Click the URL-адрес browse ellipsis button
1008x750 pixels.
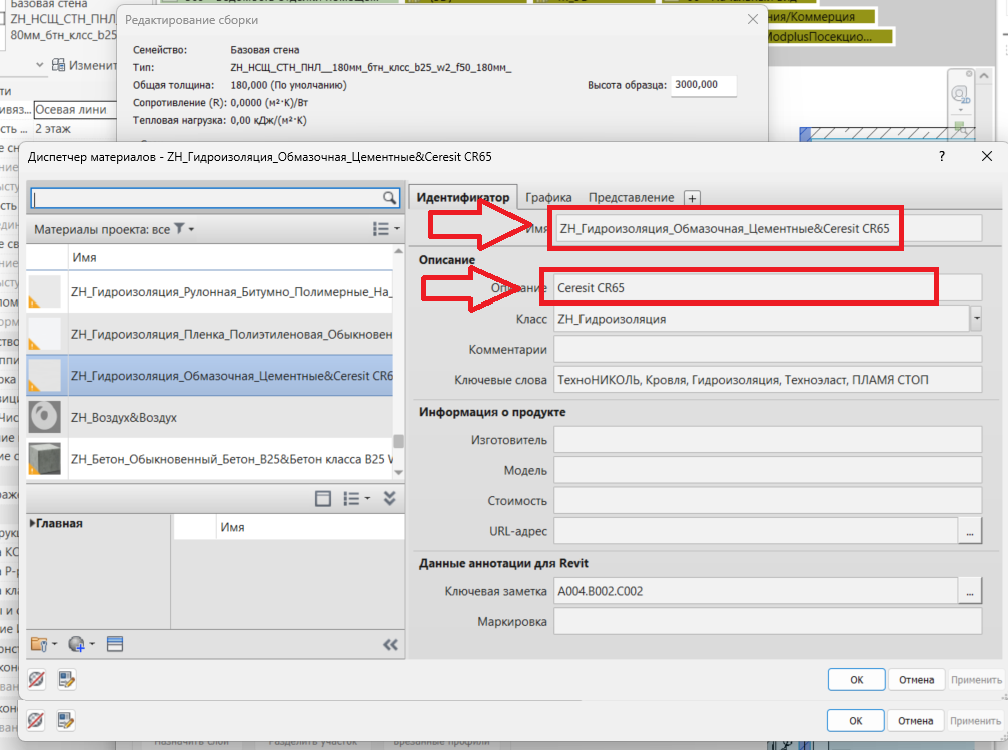tap(969, 531)
